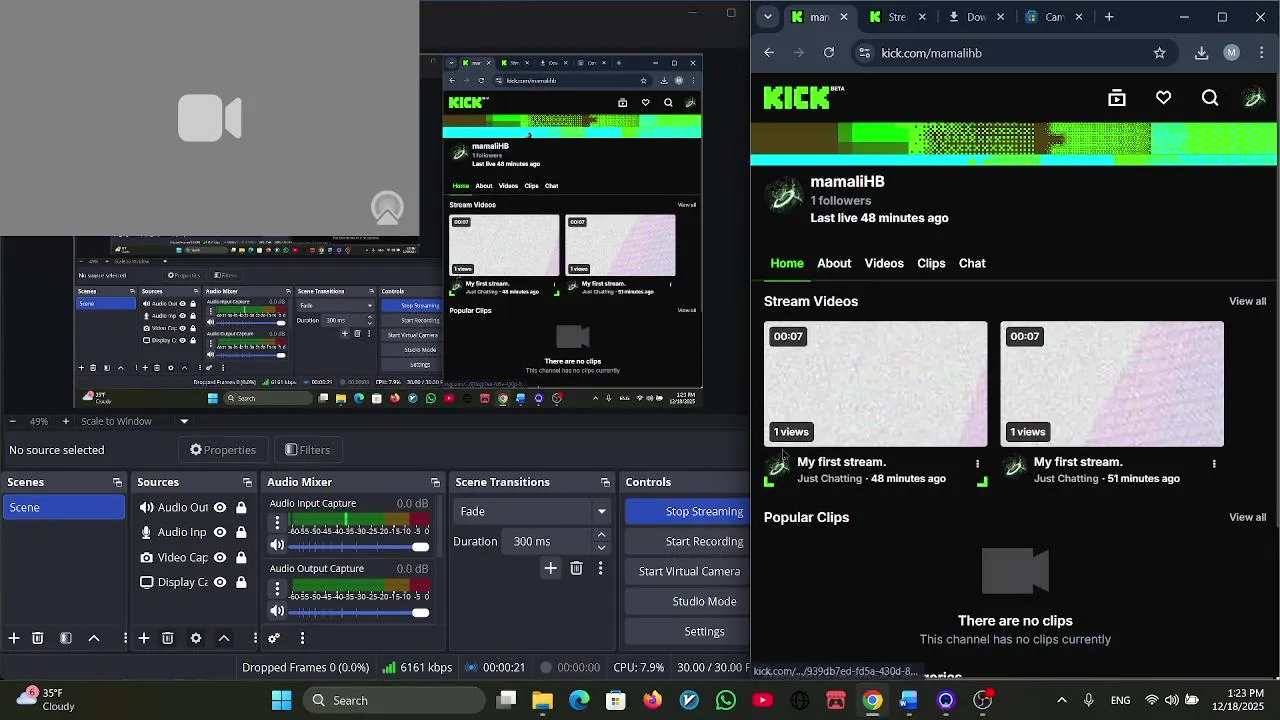The image size is (1280, 720).
Task: Reload the kick.com page
Action: point(829,53)
